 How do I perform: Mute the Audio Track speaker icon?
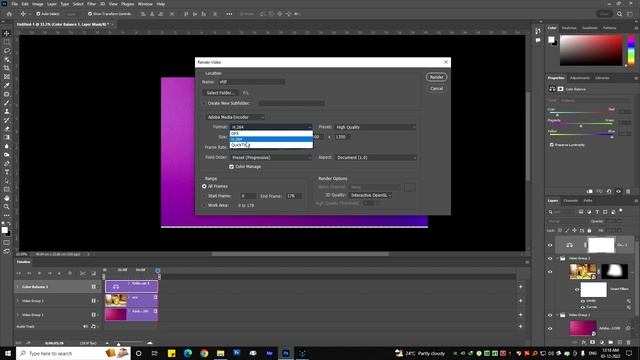[x=85, y=327]
